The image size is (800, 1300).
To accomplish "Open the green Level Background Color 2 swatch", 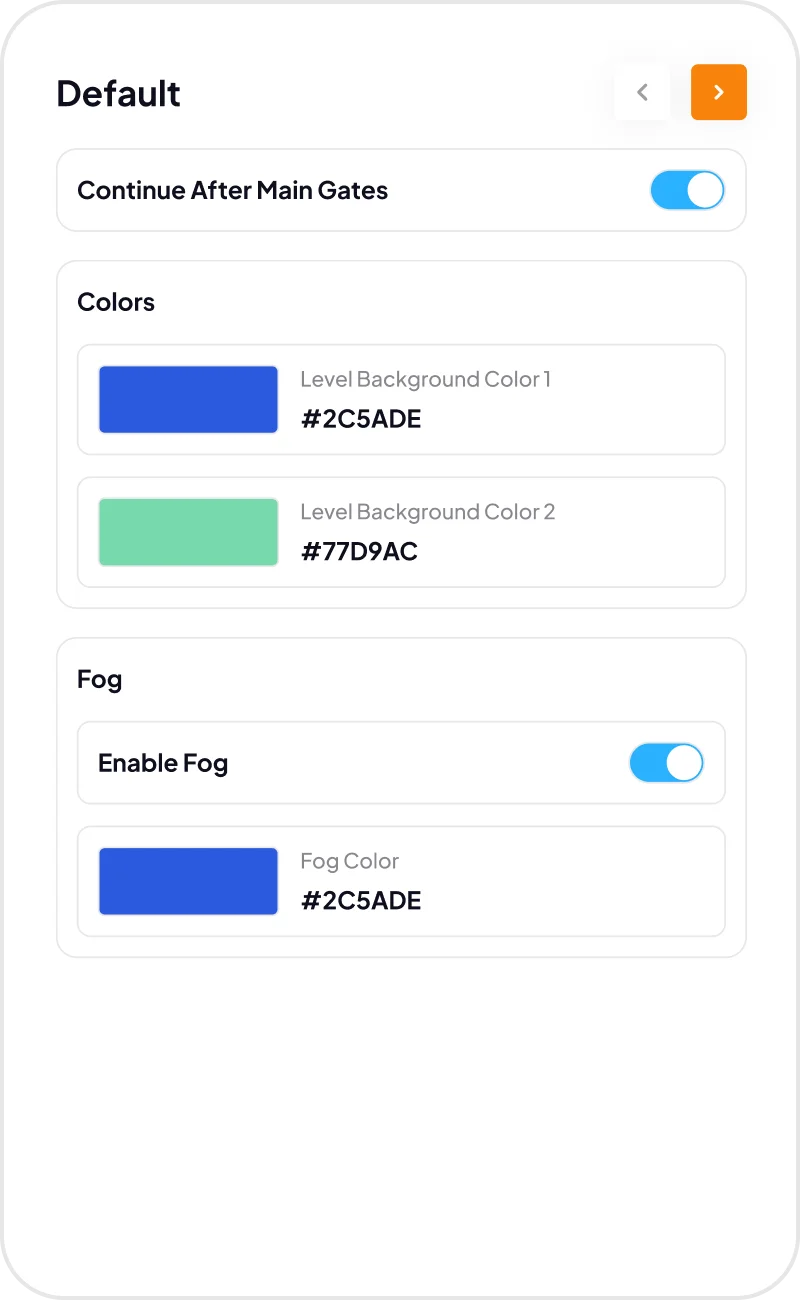I will pos(188,532).
